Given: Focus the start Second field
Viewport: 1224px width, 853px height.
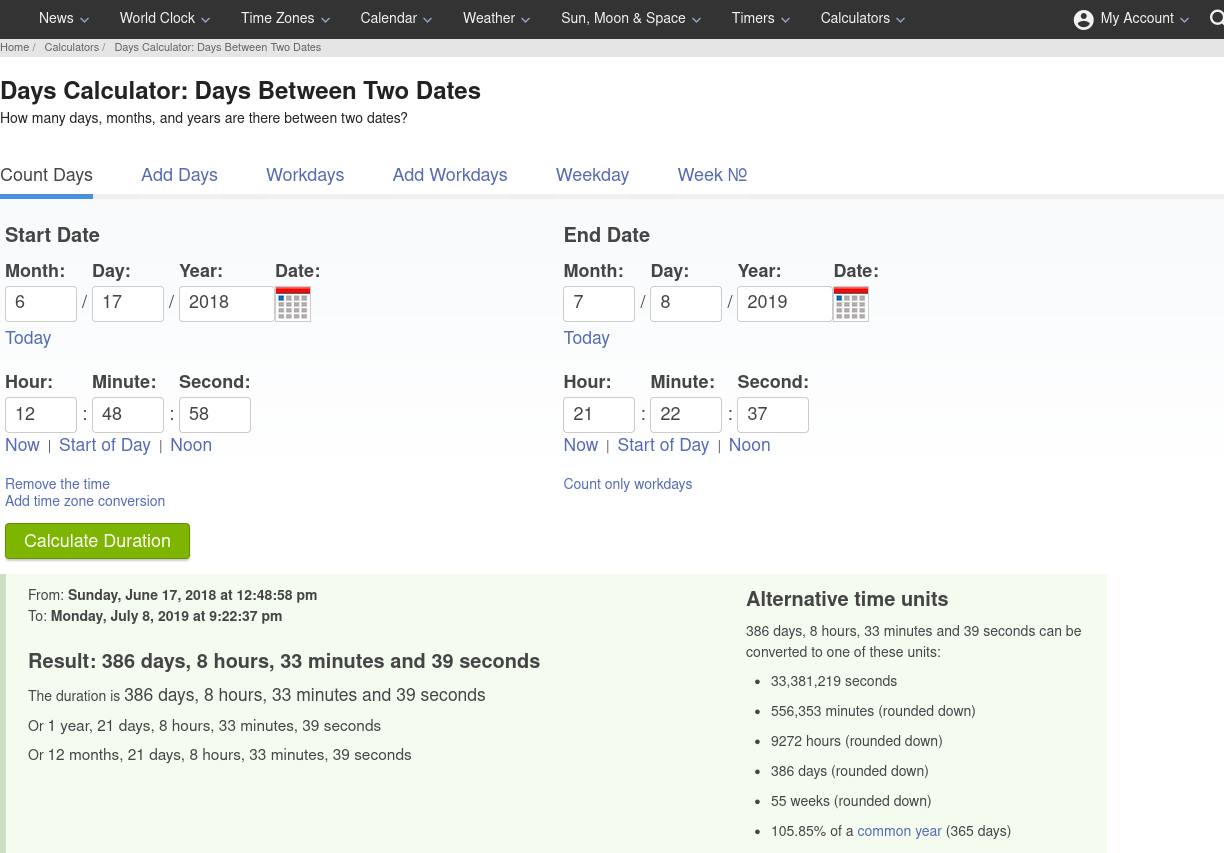Looking at the screenshot, I should click(x=215, y=415).
